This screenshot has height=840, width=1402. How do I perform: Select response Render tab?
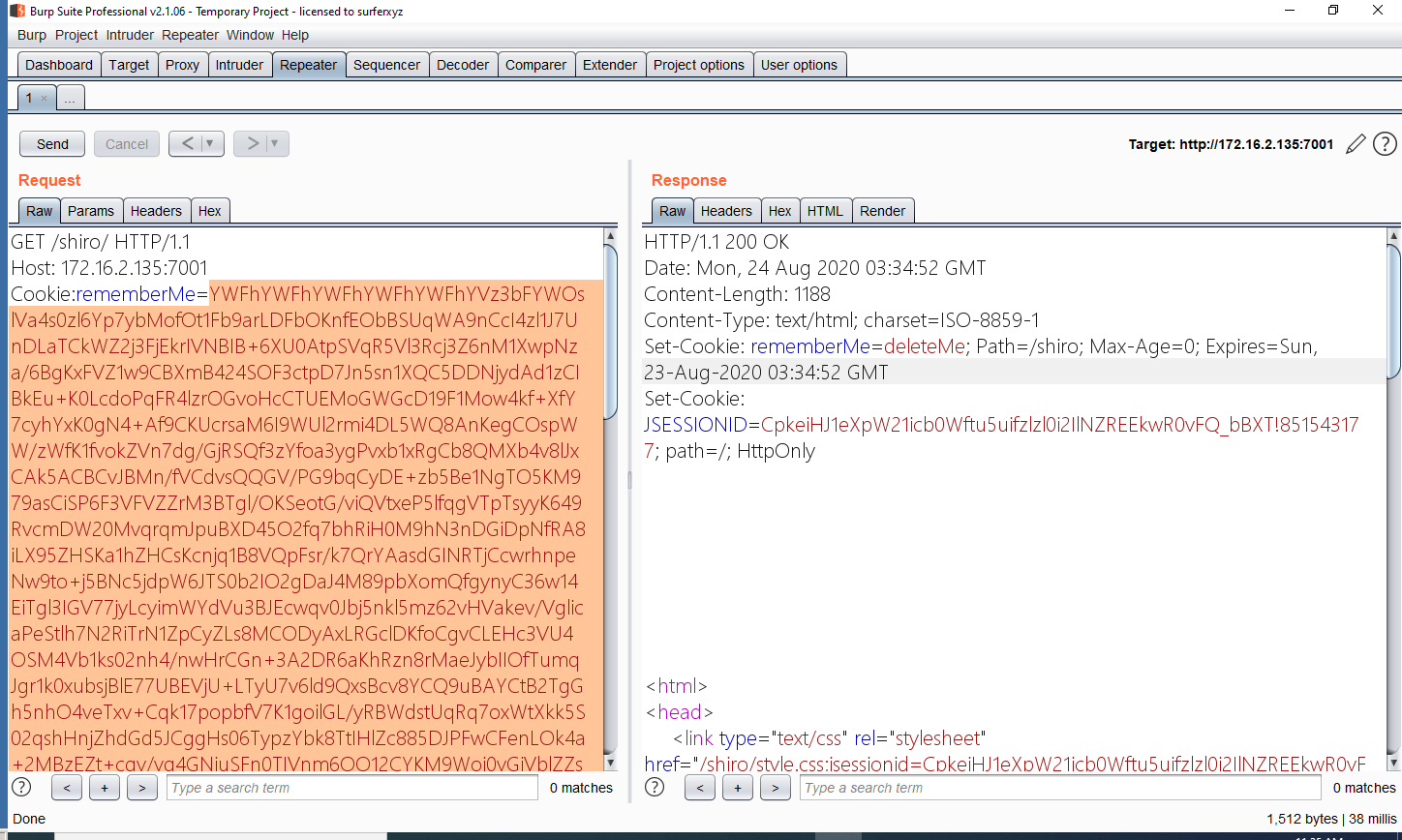pyautogui.click(x=883, y=211)
